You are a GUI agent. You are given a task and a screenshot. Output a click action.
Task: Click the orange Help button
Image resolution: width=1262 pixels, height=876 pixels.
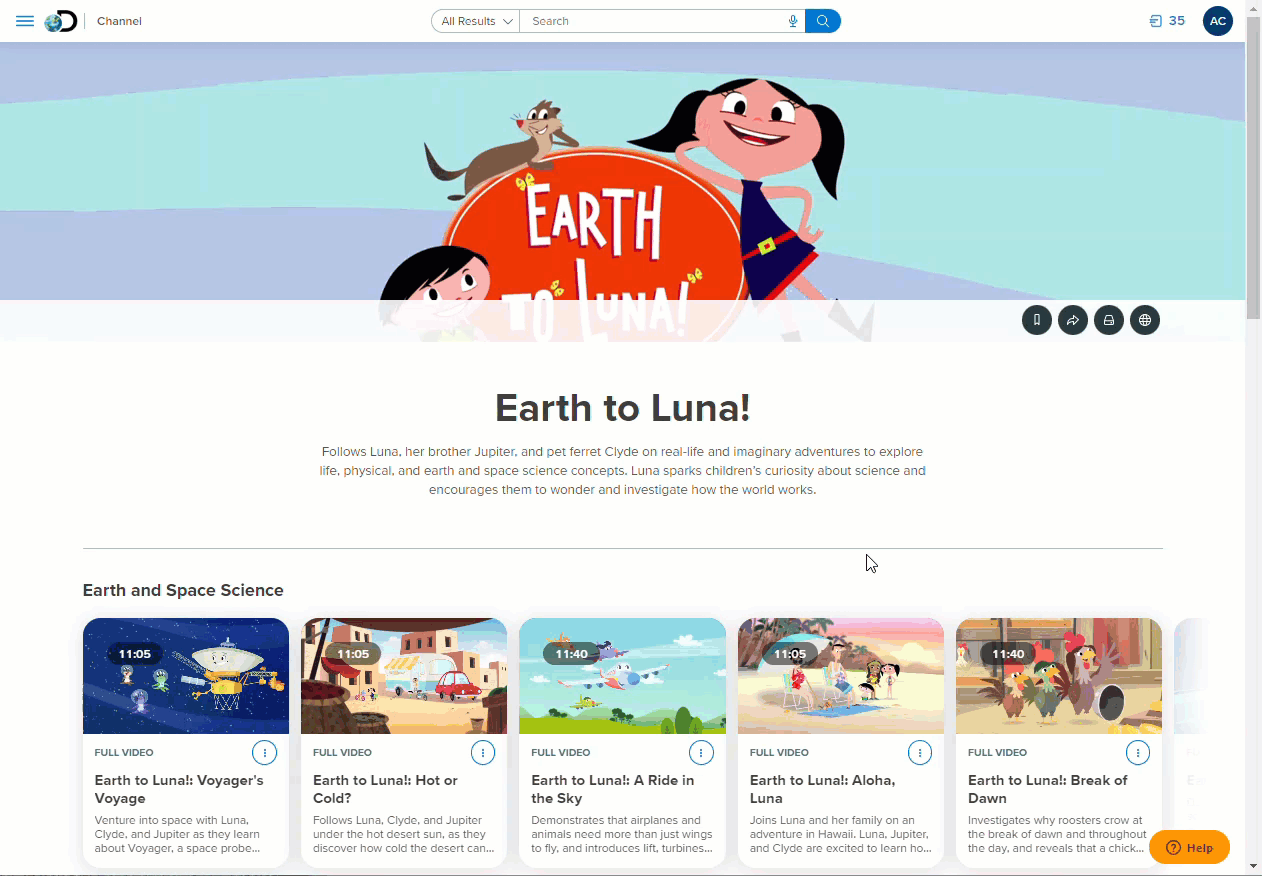pyautogui.click(x=1189, y=847)
